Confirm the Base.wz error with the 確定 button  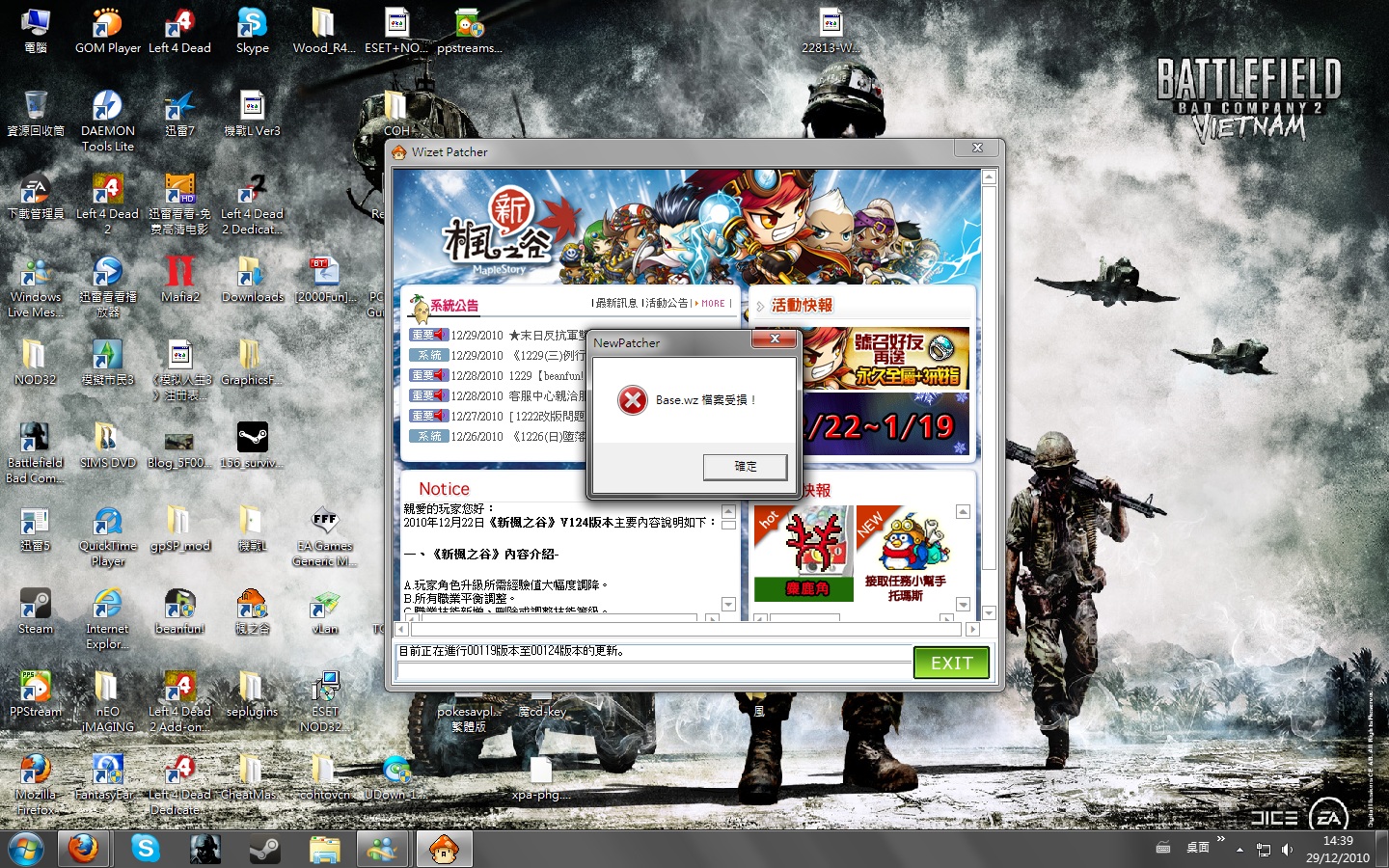(x=746, y=466)
